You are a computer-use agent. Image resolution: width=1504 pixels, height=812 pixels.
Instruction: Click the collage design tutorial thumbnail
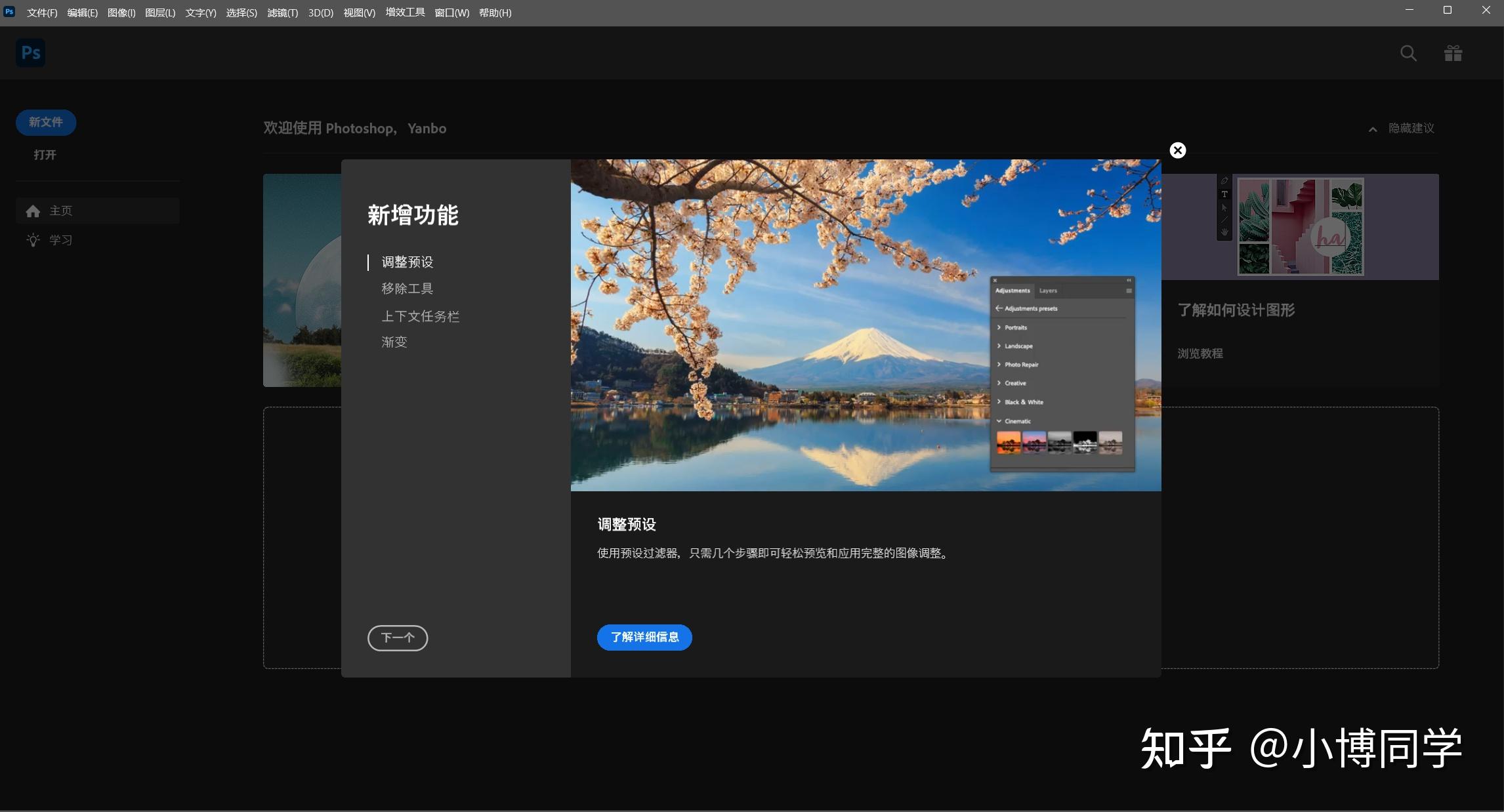(x=1300, y=226)
